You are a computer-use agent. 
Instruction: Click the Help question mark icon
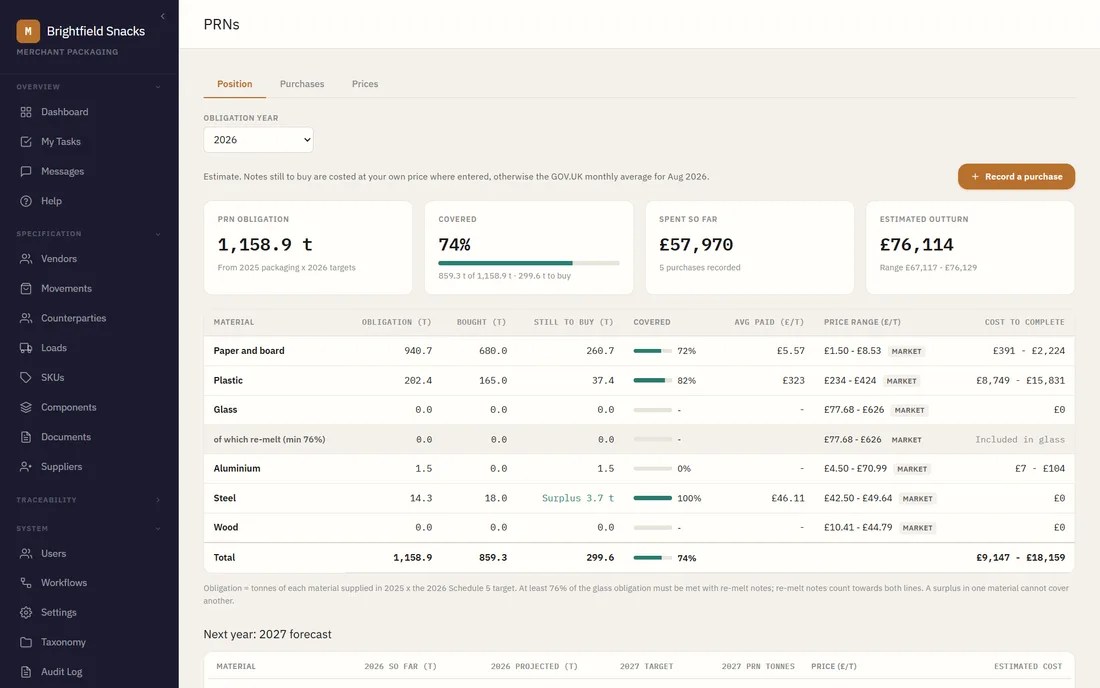(26, 201)
